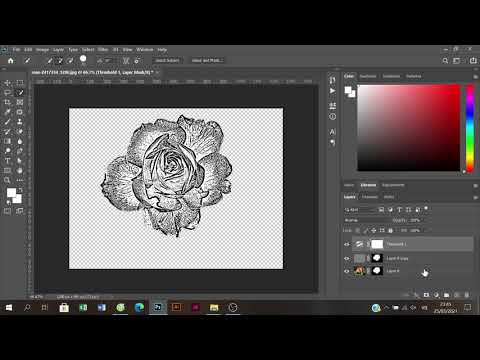This screenshot has height=360, width=480.
Task: Click the Share icon at top right
Action: click(473, 61)
